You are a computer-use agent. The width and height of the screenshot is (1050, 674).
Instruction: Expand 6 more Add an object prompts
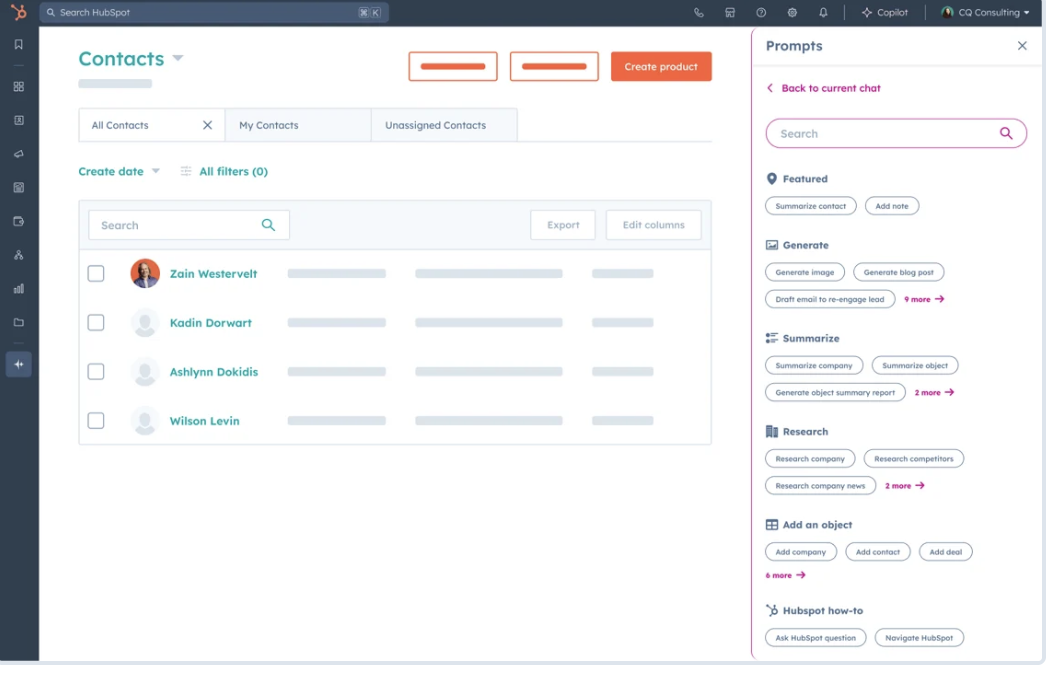point(785,576)
